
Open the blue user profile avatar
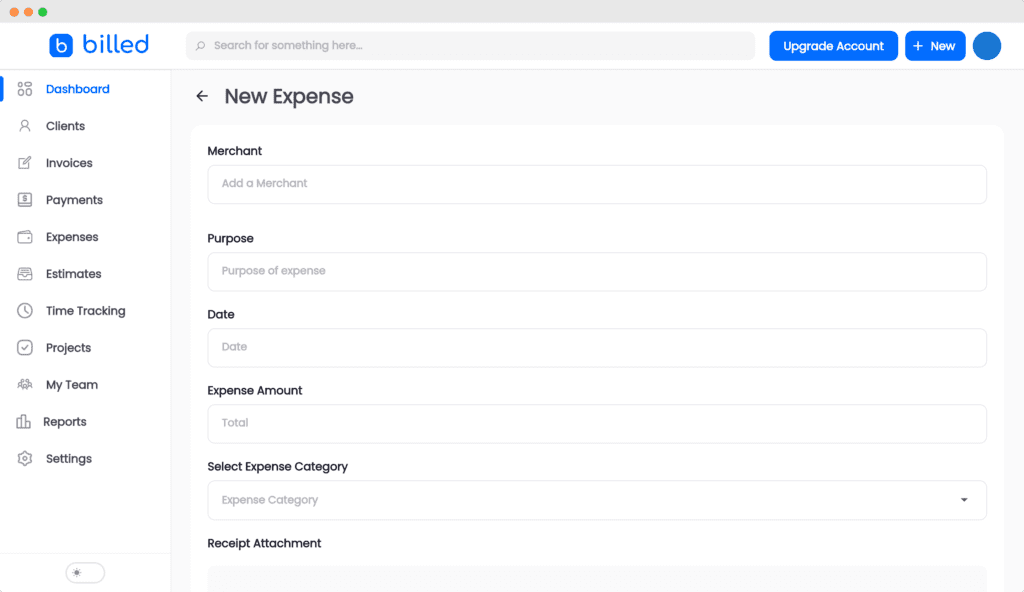point(986,46)
